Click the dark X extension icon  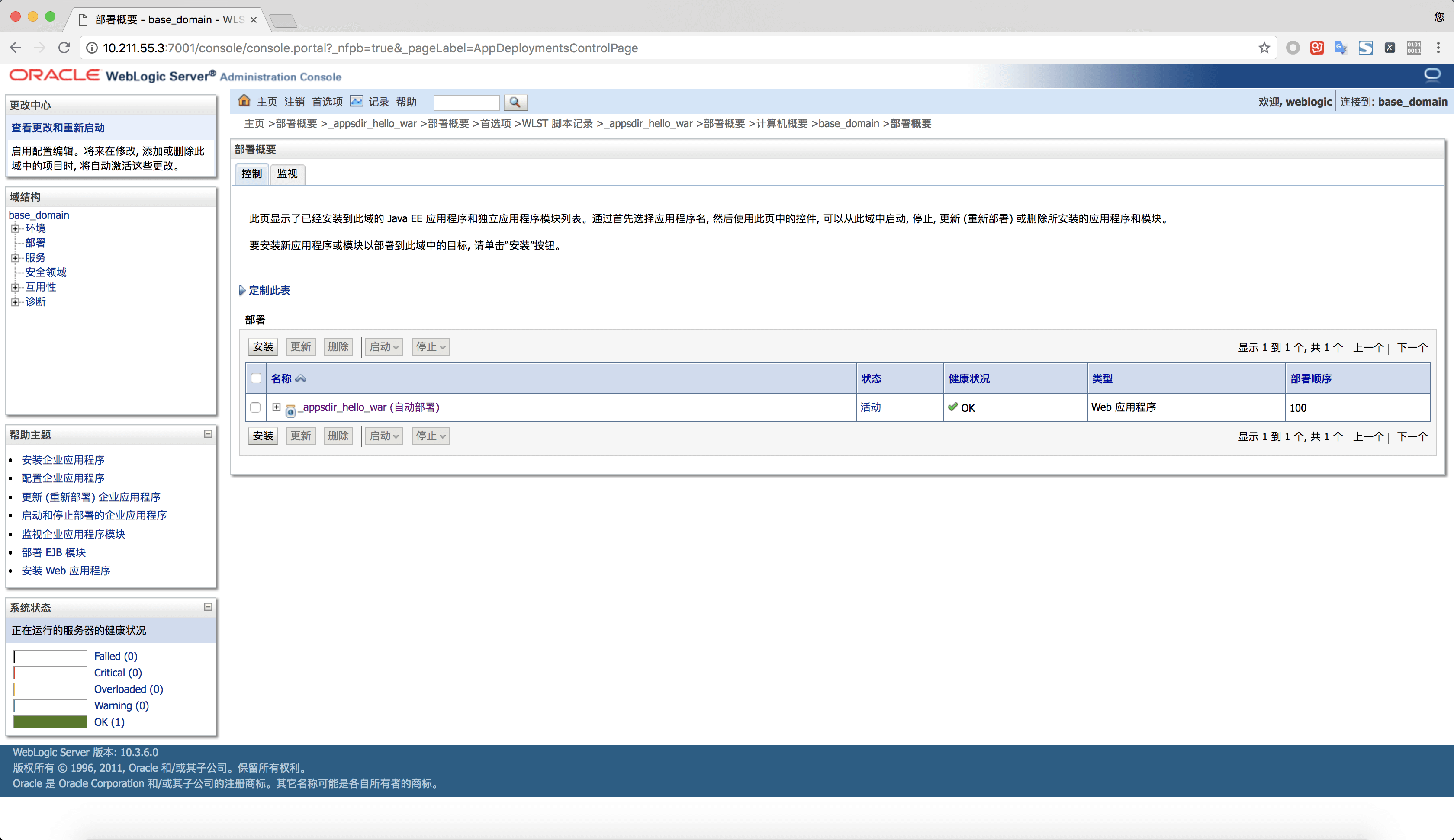point(1390,48)
